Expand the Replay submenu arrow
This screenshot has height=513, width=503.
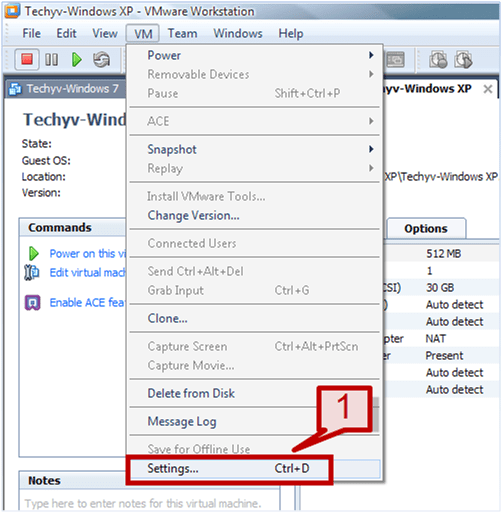(x=371, y=168)
